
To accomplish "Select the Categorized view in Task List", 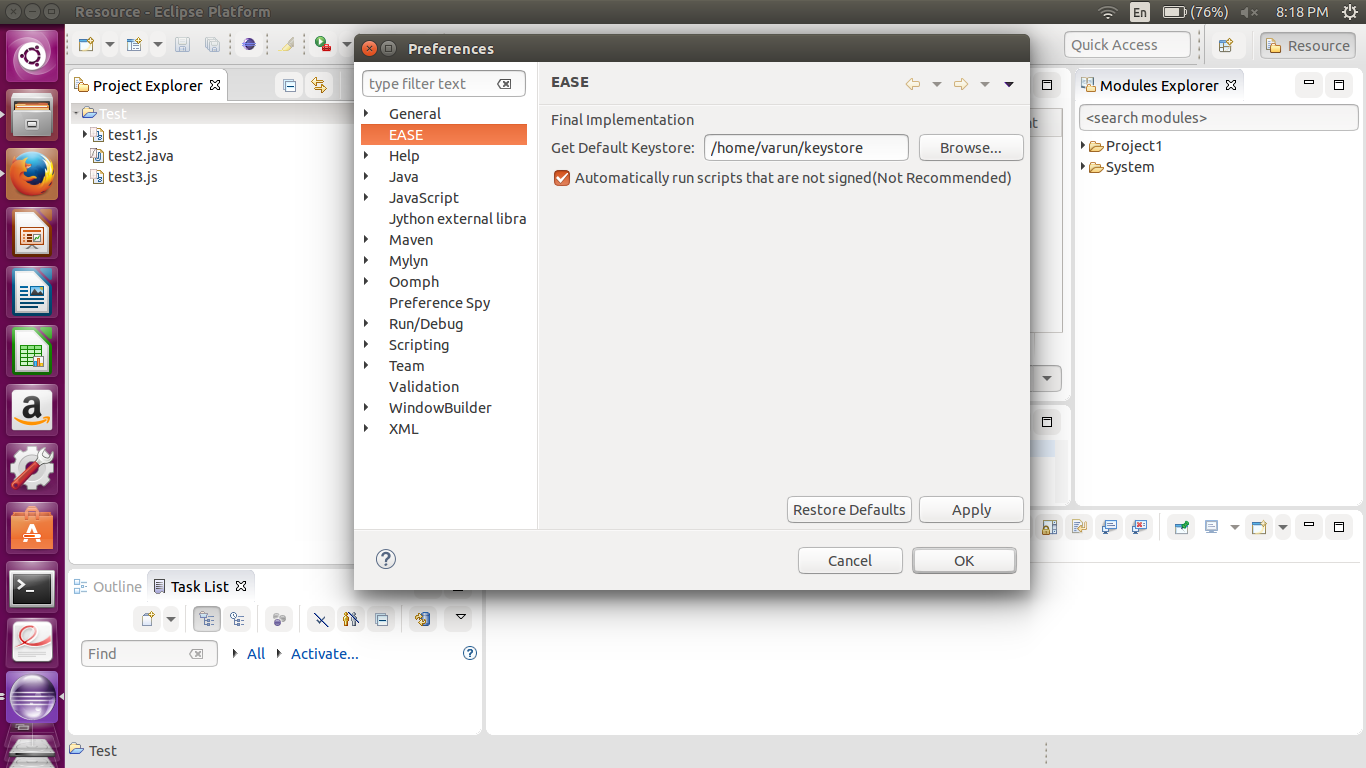I will click(207, 620).
